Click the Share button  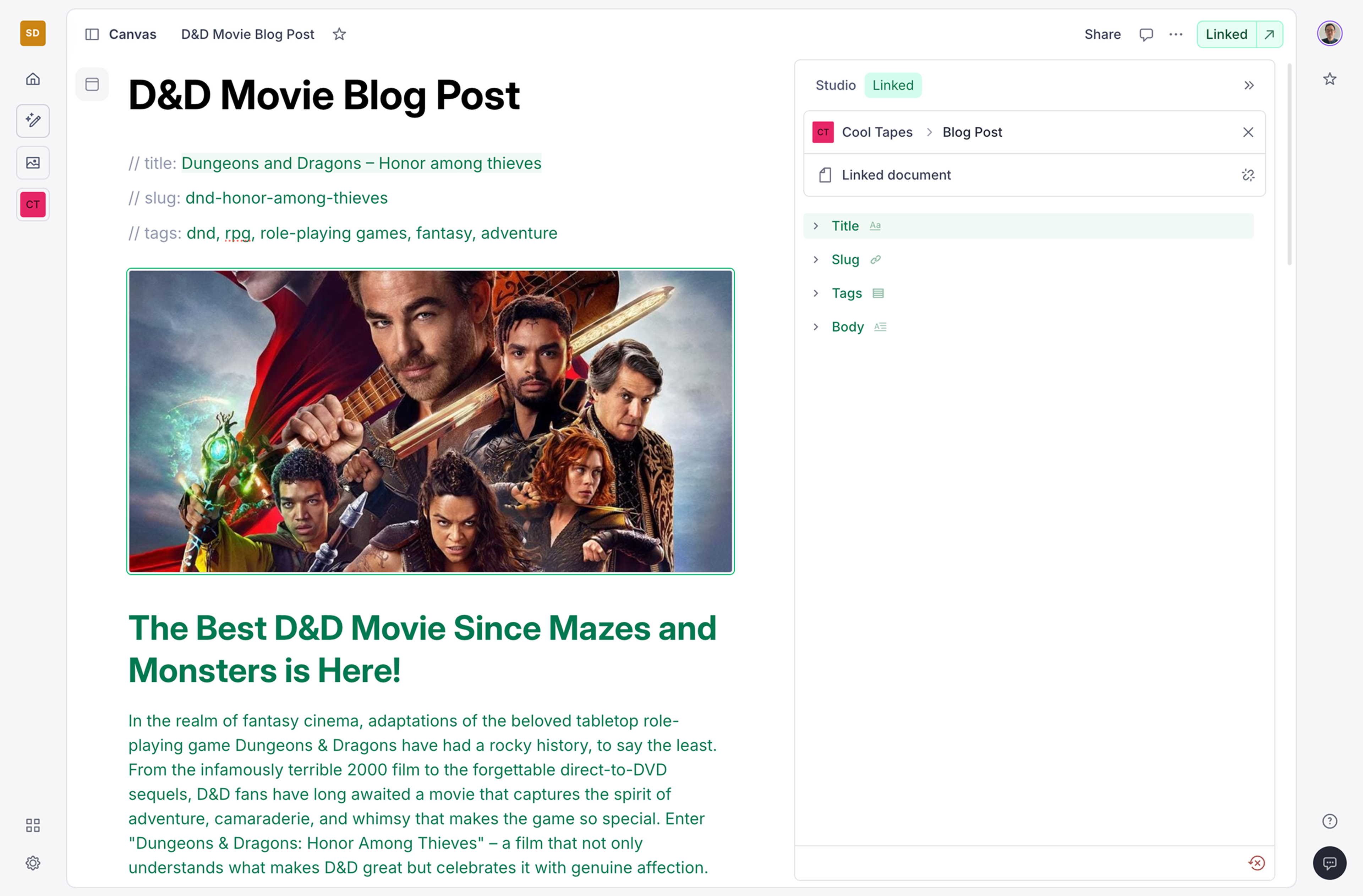click(x=1102, y=34)
